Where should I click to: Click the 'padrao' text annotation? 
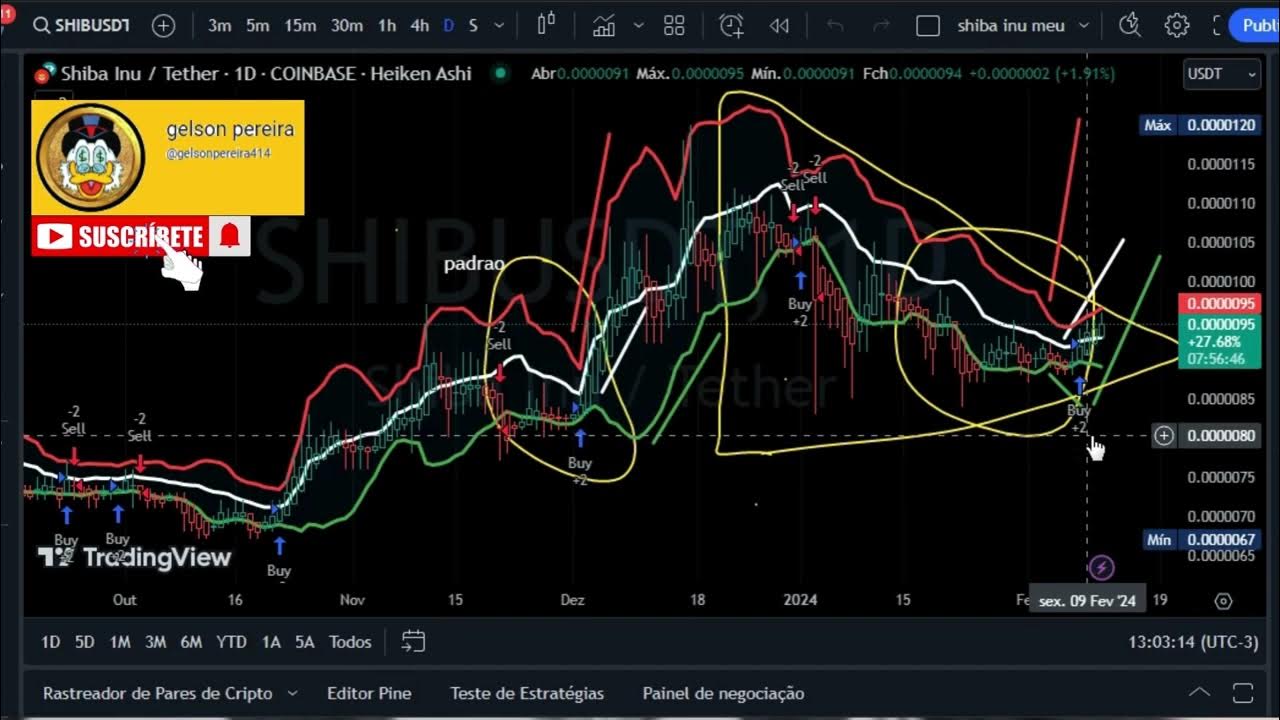(474, 264)
